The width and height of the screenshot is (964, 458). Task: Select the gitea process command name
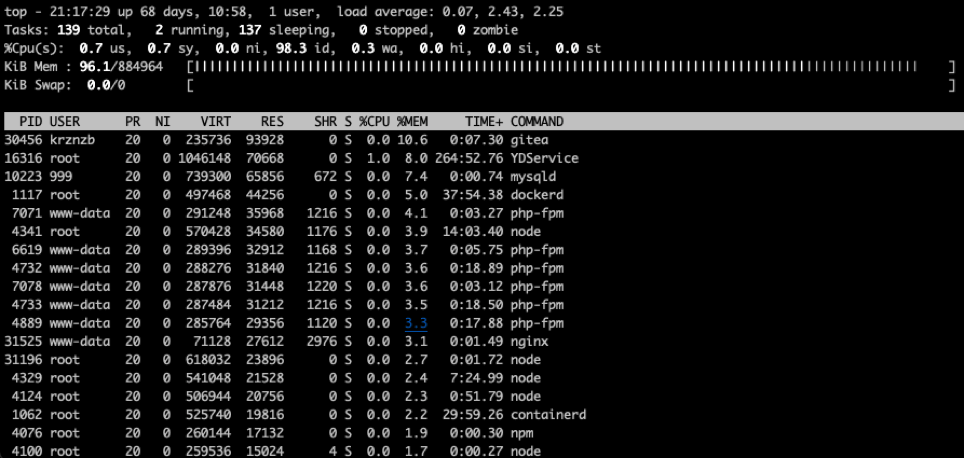[527, 140]
